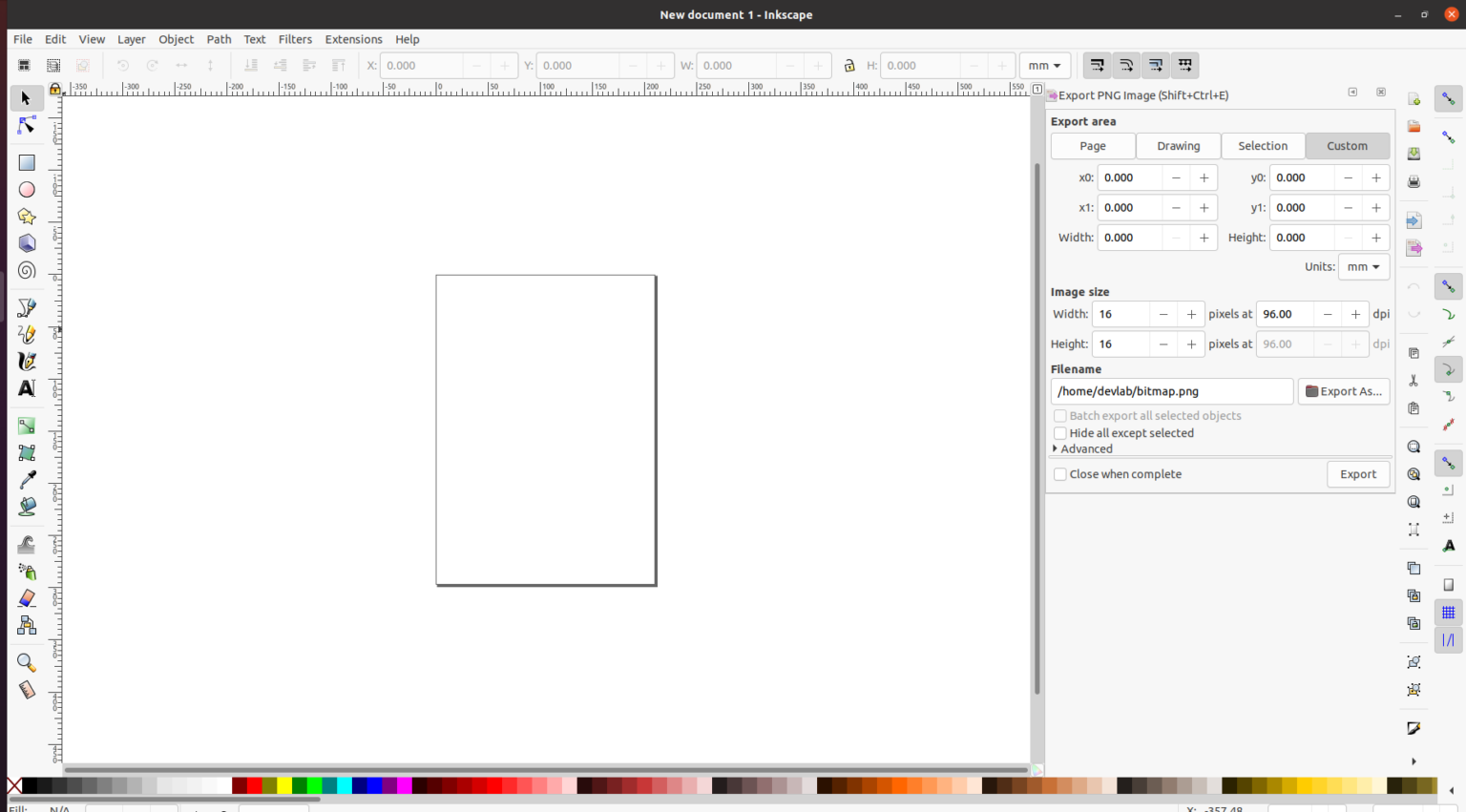
Task: Enable the Close when complete checkbox
Action: coord(1059,474)
